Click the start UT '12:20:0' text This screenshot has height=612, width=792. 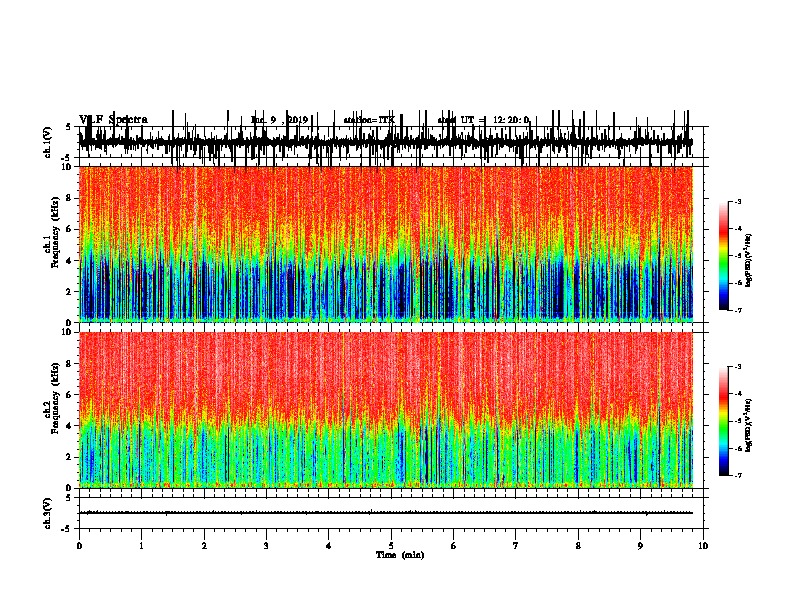coord(511,120)
